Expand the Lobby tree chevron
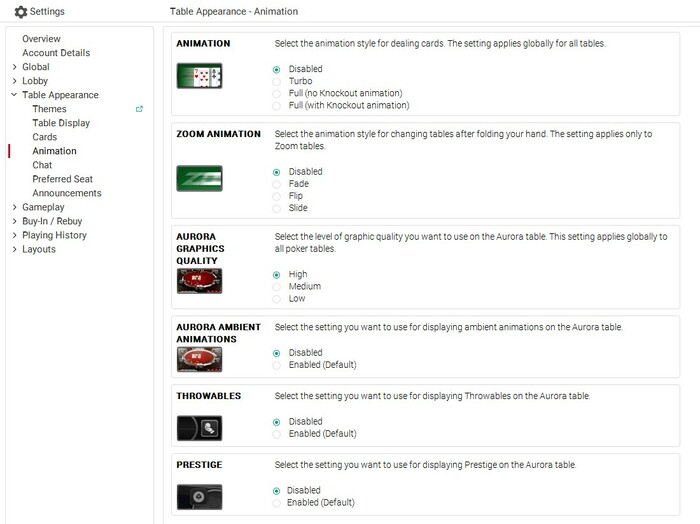700x524 pixels. (14, 81)
